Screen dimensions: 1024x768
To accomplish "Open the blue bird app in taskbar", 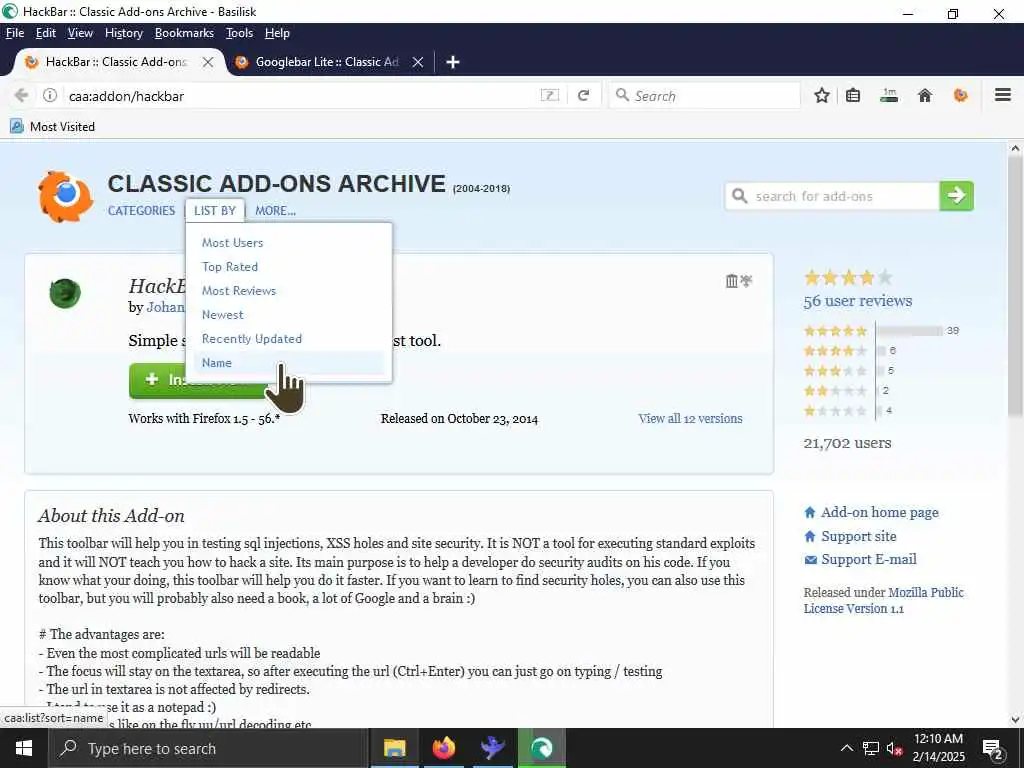I will coord(492,748).
